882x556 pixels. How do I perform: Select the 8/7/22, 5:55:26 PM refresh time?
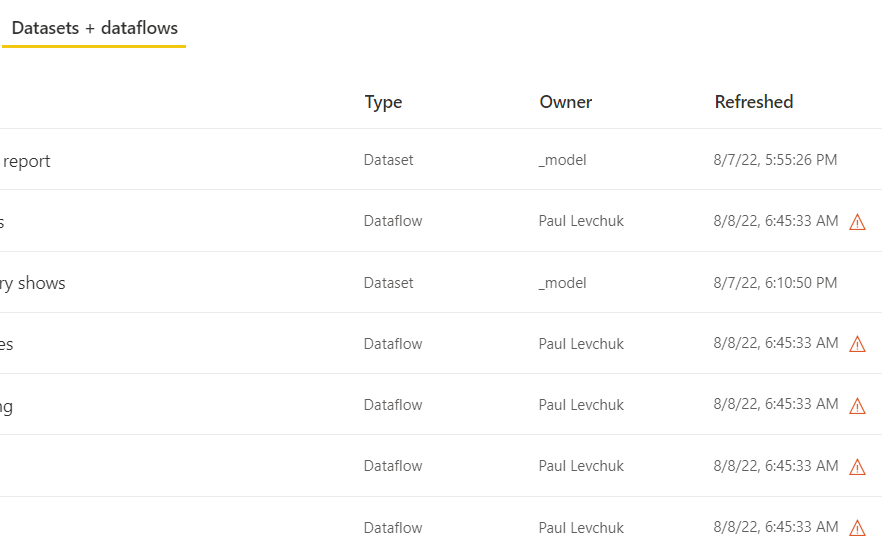click(775, 160)
